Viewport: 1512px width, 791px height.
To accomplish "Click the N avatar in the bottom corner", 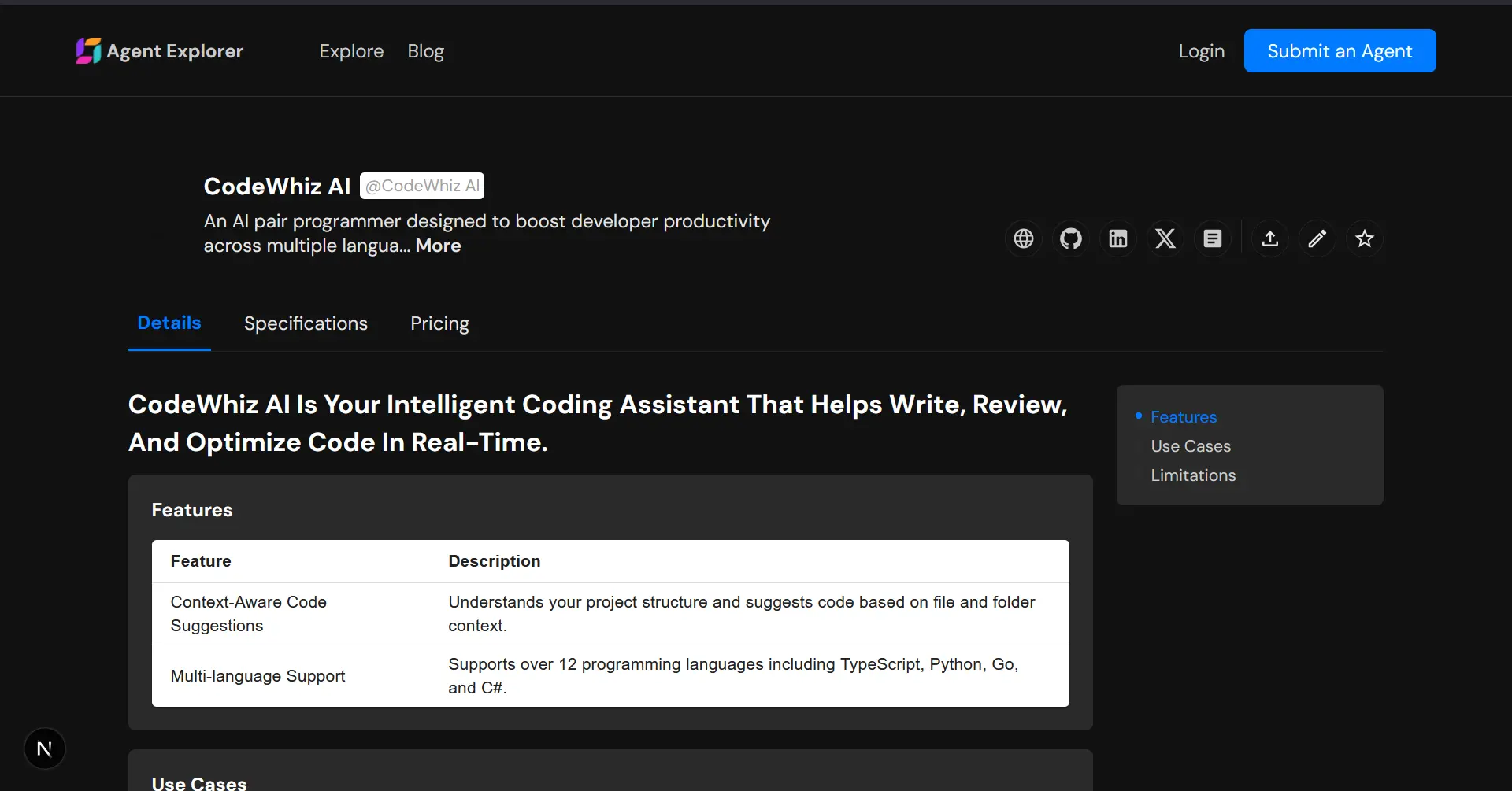I will (44, 748).
